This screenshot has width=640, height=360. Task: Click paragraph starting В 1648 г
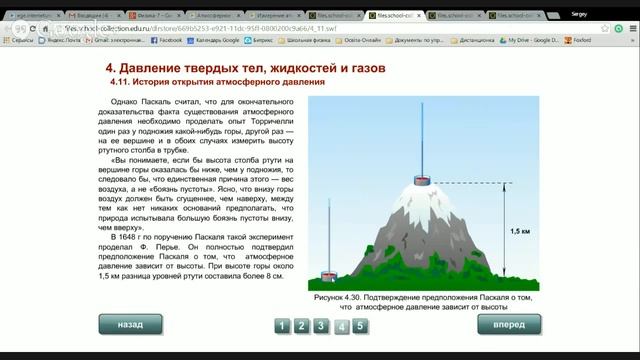point(196,256)
